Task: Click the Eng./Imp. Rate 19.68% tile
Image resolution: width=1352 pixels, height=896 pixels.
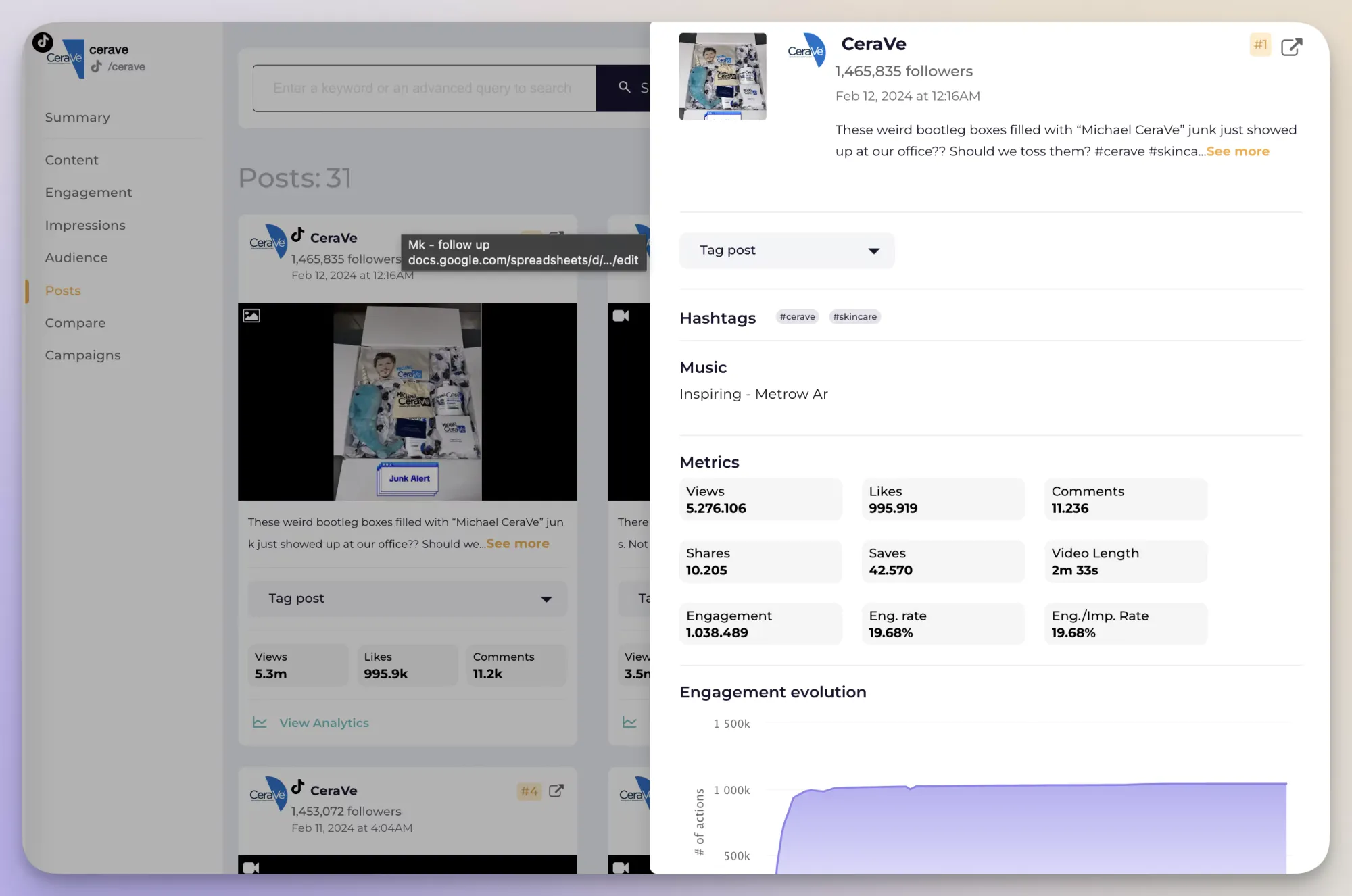Action: click(x=1126, y=624)
